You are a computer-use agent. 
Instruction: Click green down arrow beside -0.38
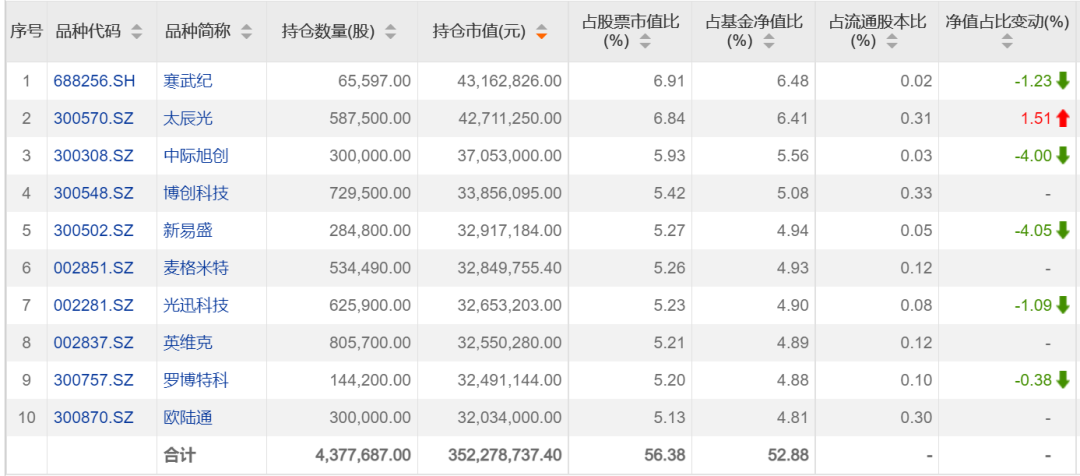pyautogui.click(x=1063, y=380)
